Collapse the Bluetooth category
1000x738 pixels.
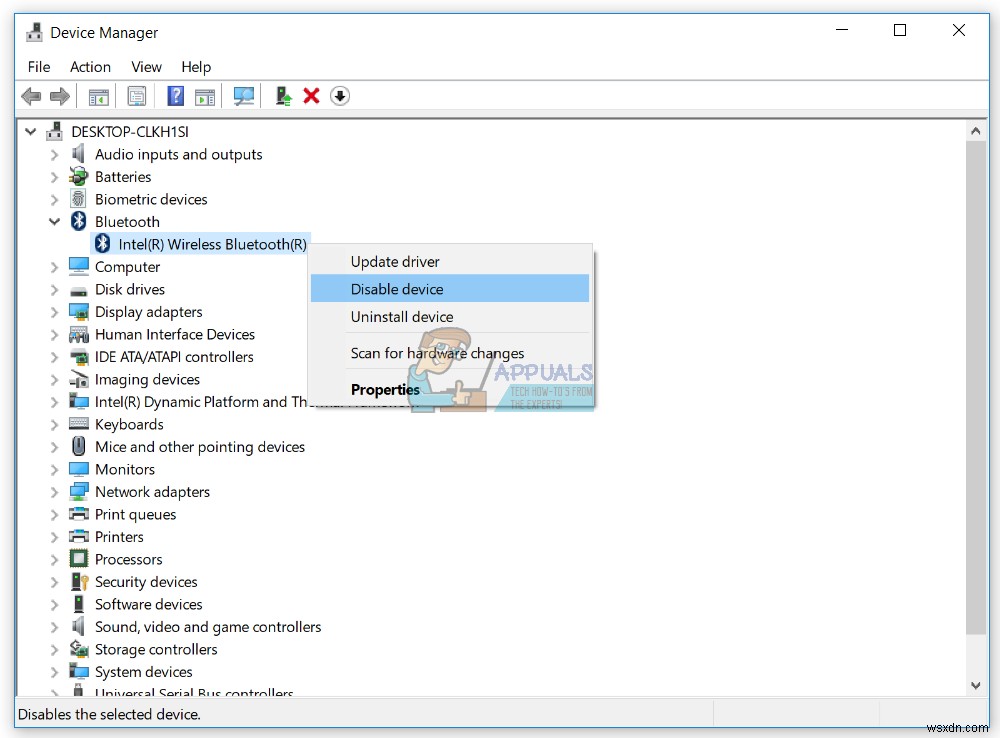[55, 221]
